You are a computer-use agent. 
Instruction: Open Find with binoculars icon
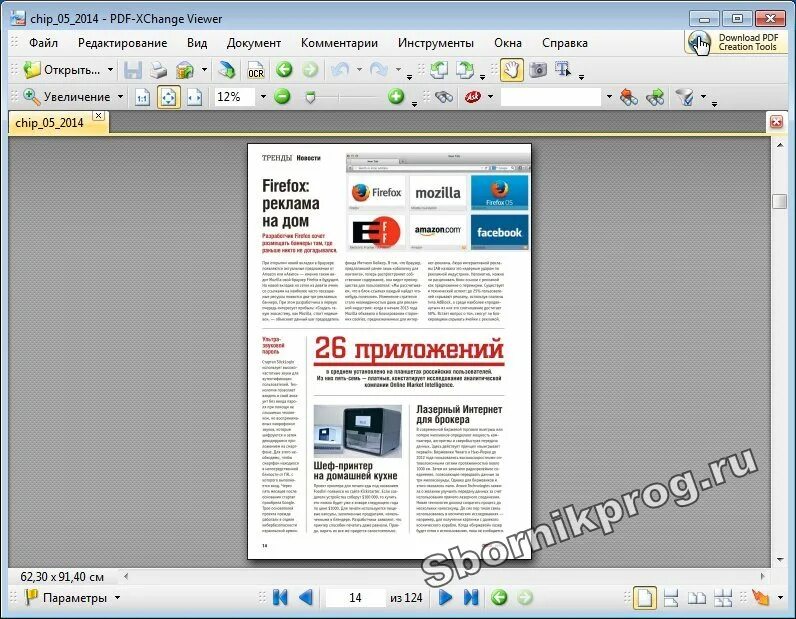[x=444, y=96]
